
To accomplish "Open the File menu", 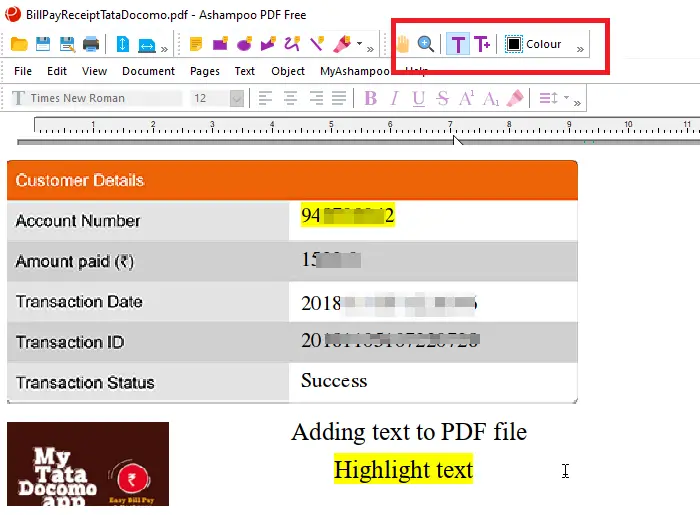I will click(x=23, y=71).
